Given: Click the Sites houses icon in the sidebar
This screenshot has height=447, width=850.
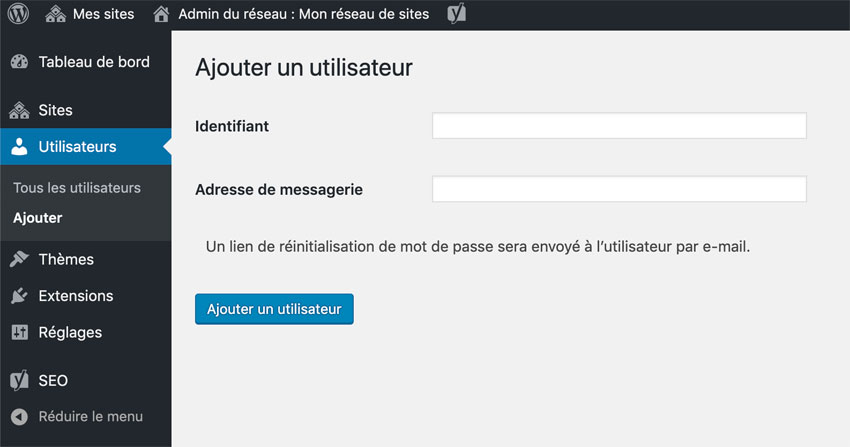Looking at the screenshot, I should point(20,110).
